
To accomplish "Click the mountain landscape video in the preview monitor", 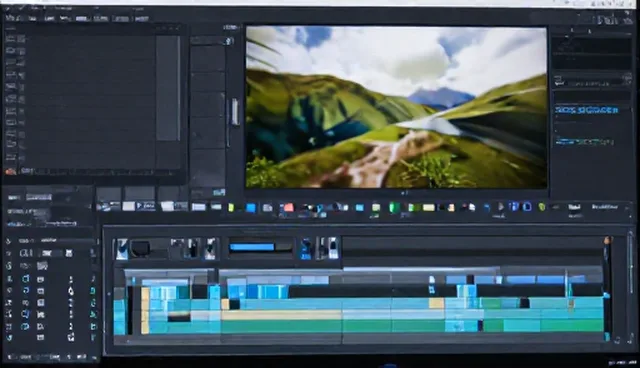I will point(396,107).
